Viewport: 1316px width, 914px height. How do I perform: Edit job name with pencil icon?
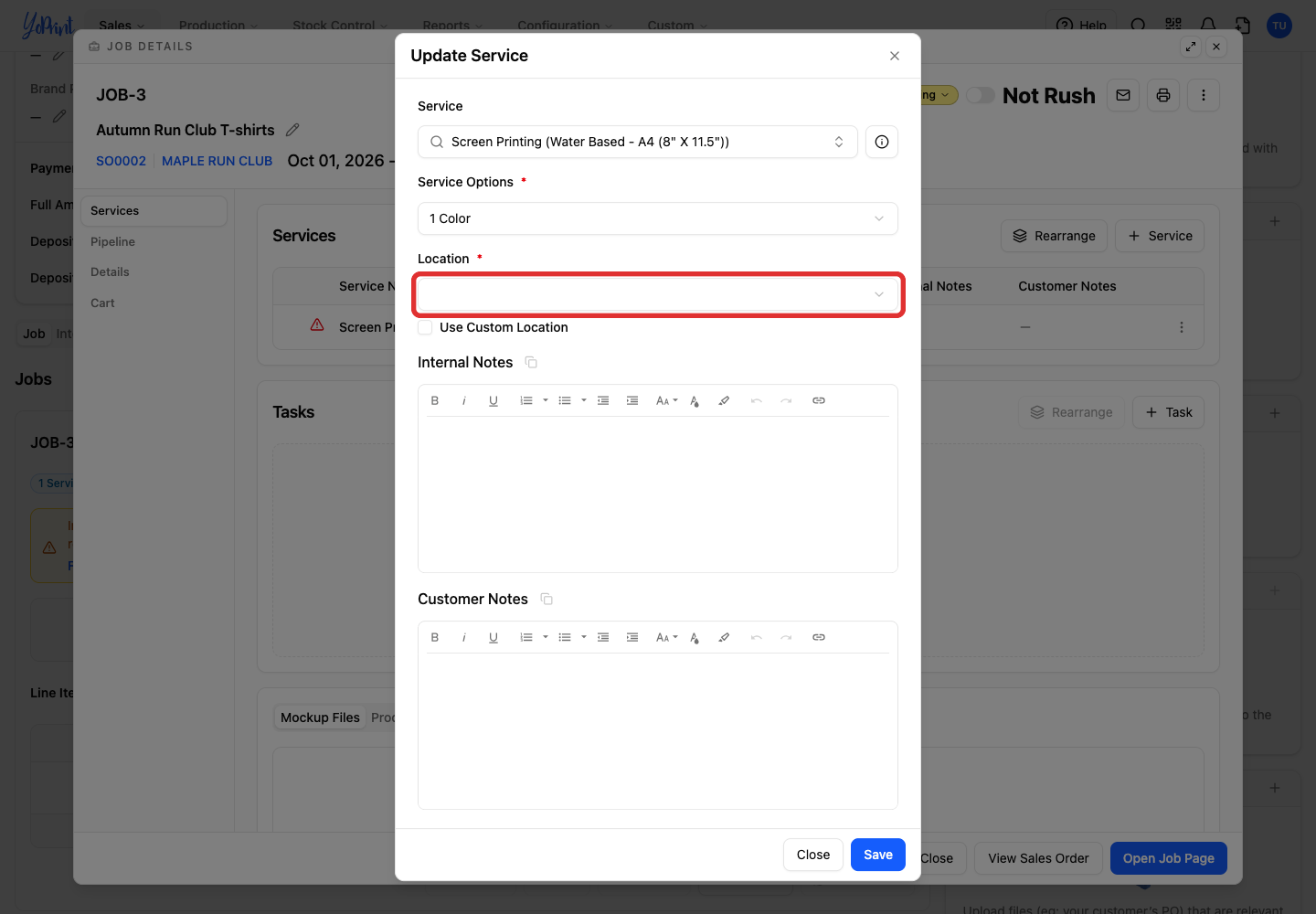pos(292,130)
